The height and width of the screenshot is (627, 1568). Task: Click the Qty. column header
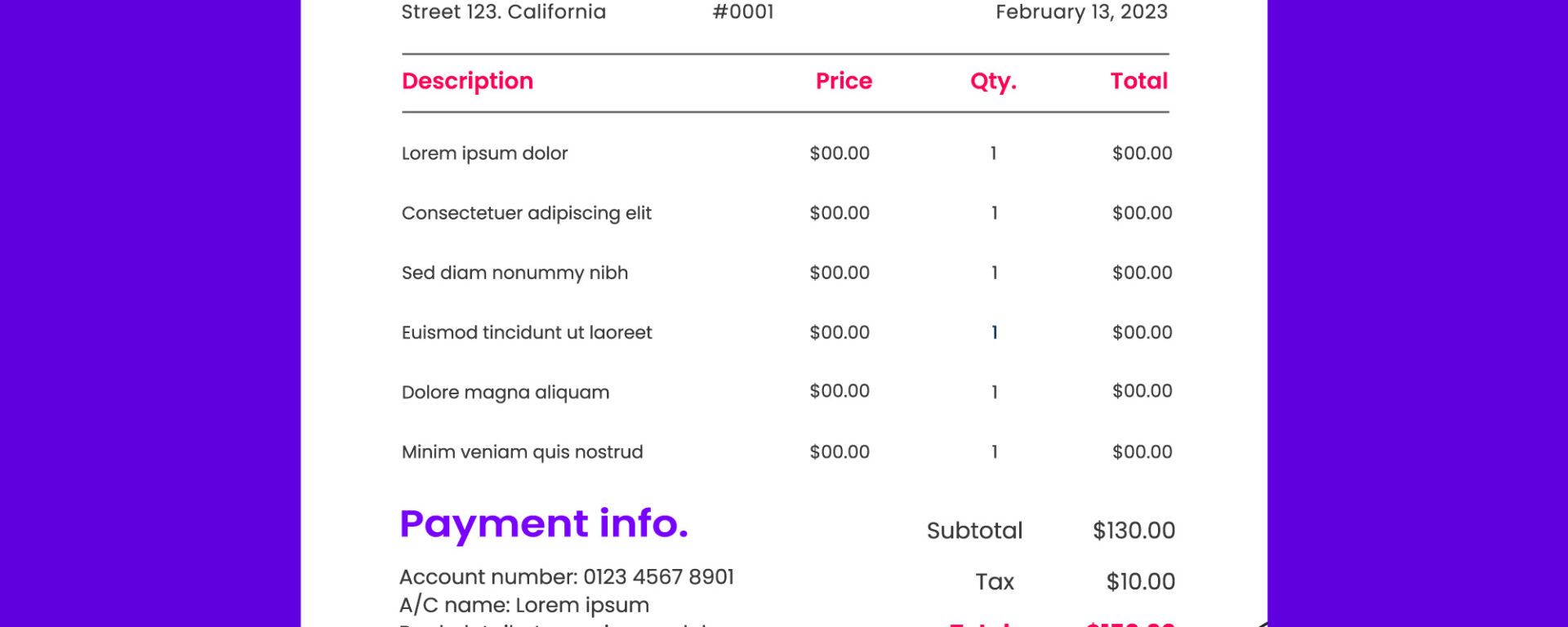(x=993, y=82)
